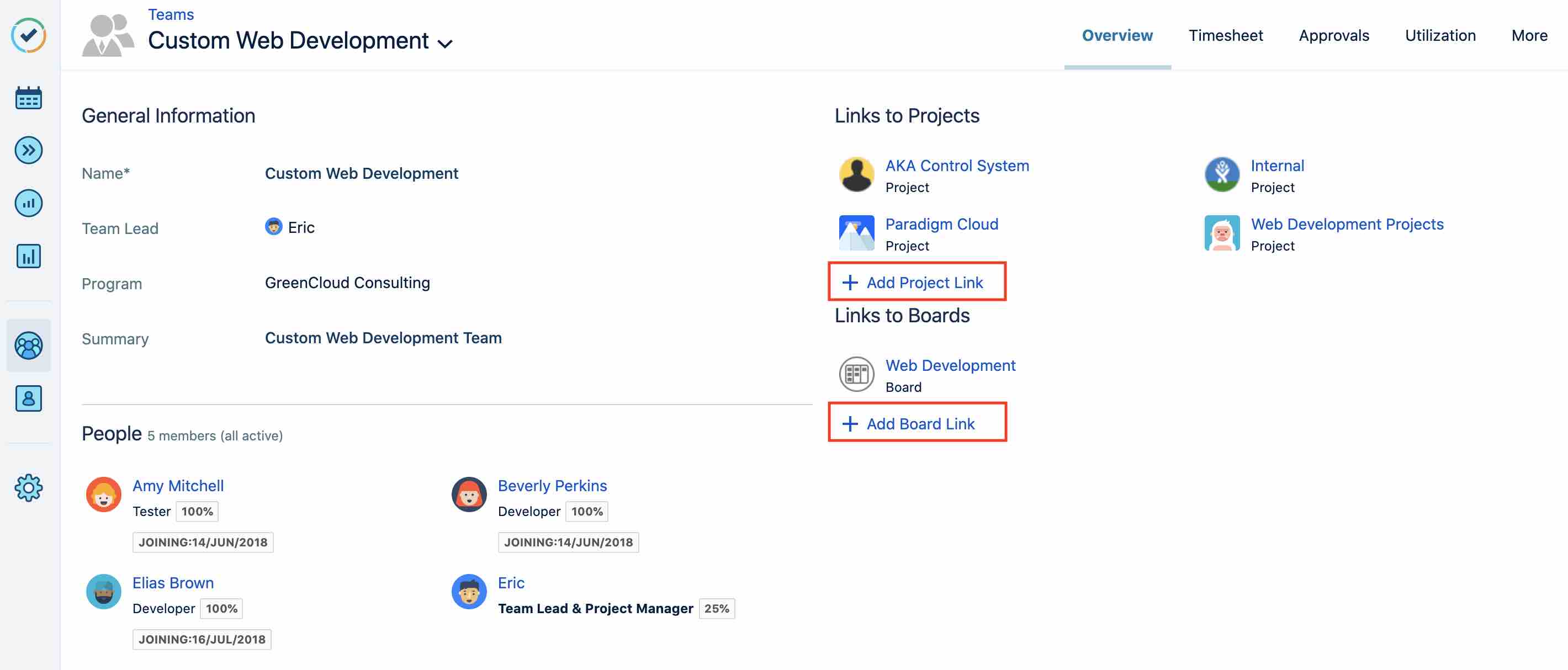
Task: Open the Approvals tab
Action: point(1334,35)
